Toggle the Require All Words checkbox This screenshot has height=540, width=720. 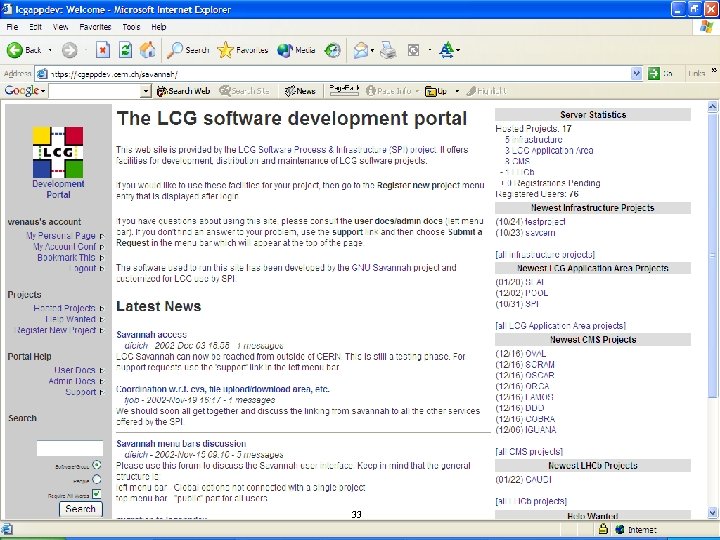[96, 494]
